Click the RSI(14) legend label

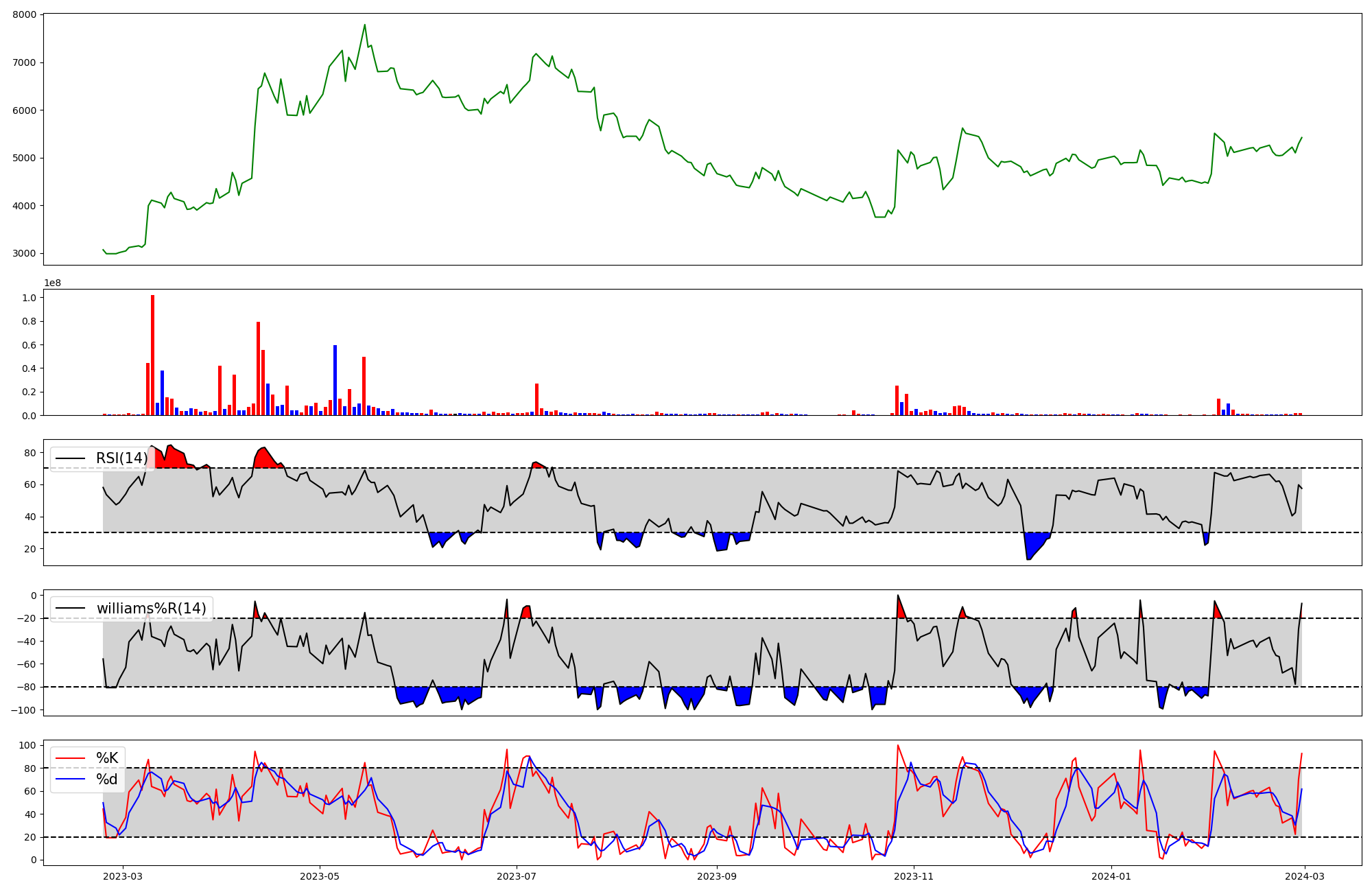pos(121,458)
